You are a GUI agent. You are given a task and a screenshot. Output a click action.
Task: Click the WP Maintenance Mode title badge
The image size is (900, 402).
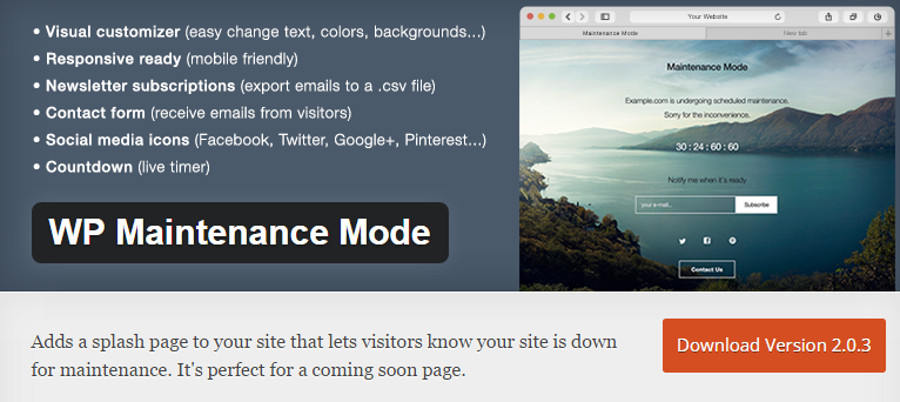240,233
